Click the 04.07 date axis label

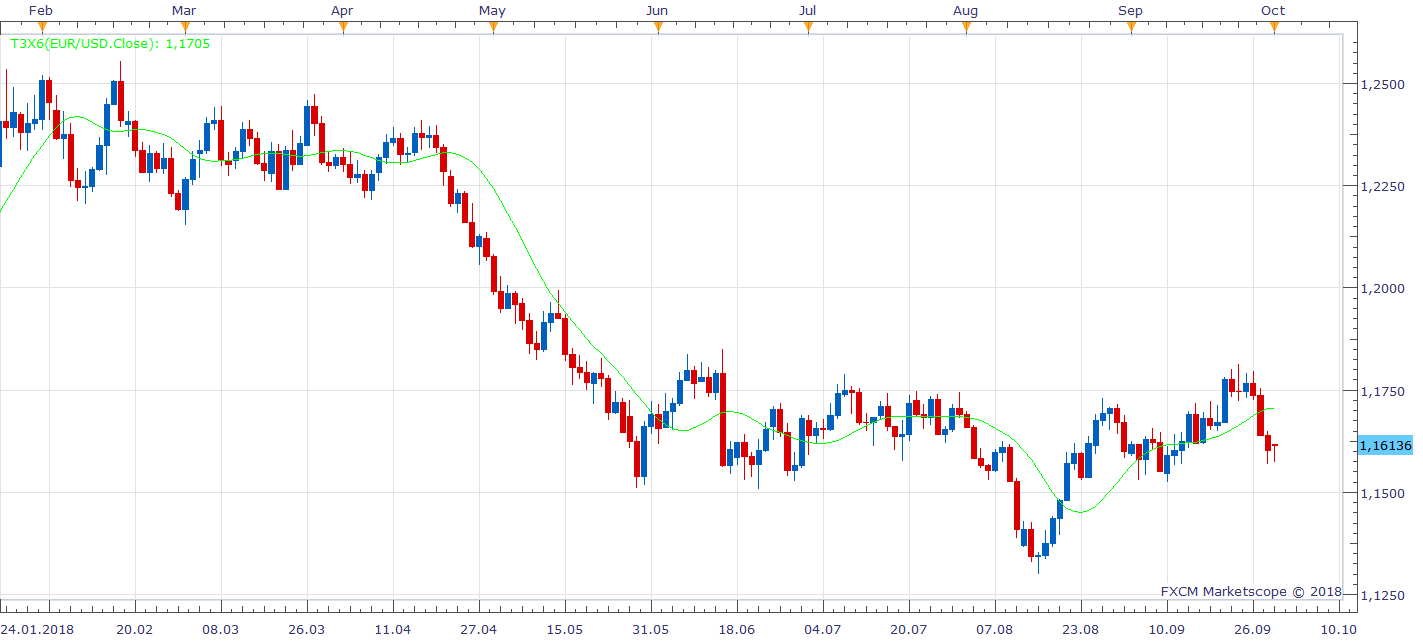[x=823, y=629]
